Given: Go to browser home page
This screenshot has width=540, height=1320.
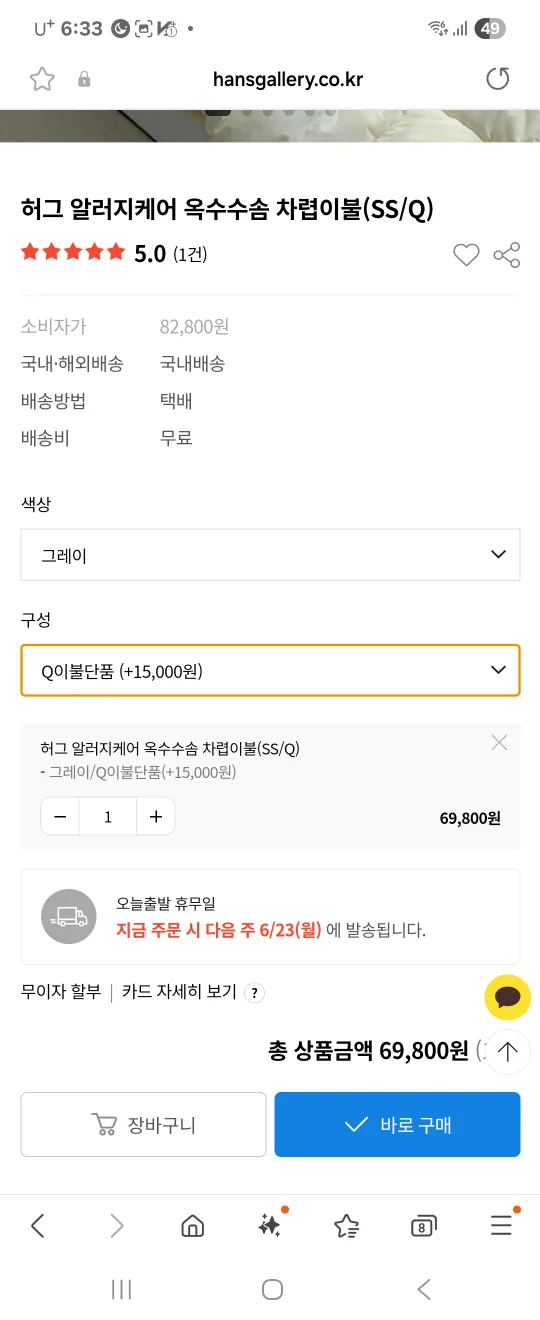Looking at the screenshot, I should pos(192,1226).
